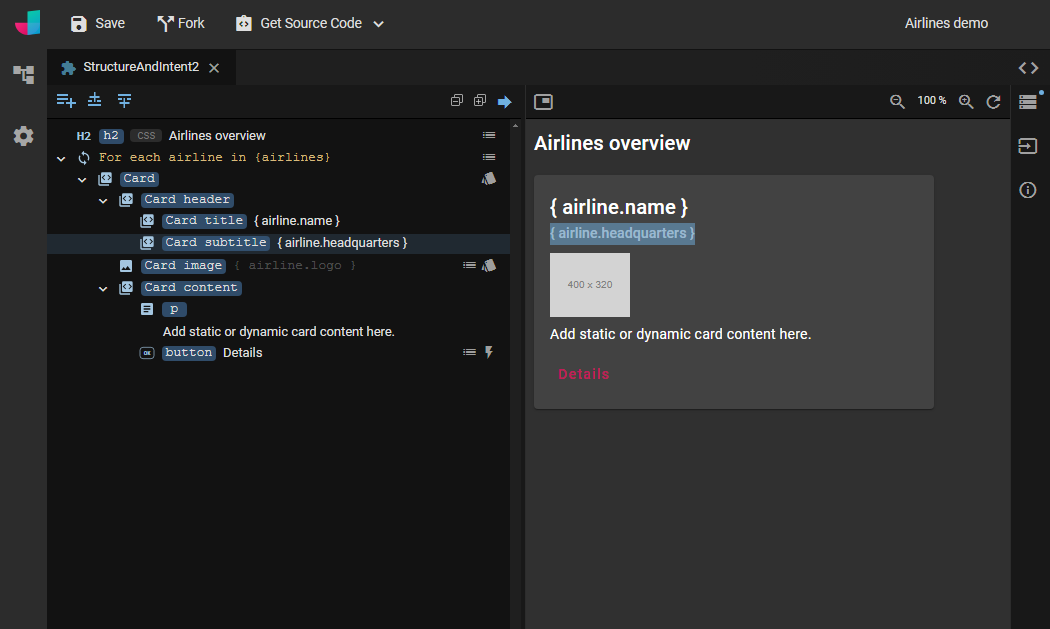Viewport: 1050px width, 629px height.
Task: Select Card content tag
Action: tap(191, 287)
